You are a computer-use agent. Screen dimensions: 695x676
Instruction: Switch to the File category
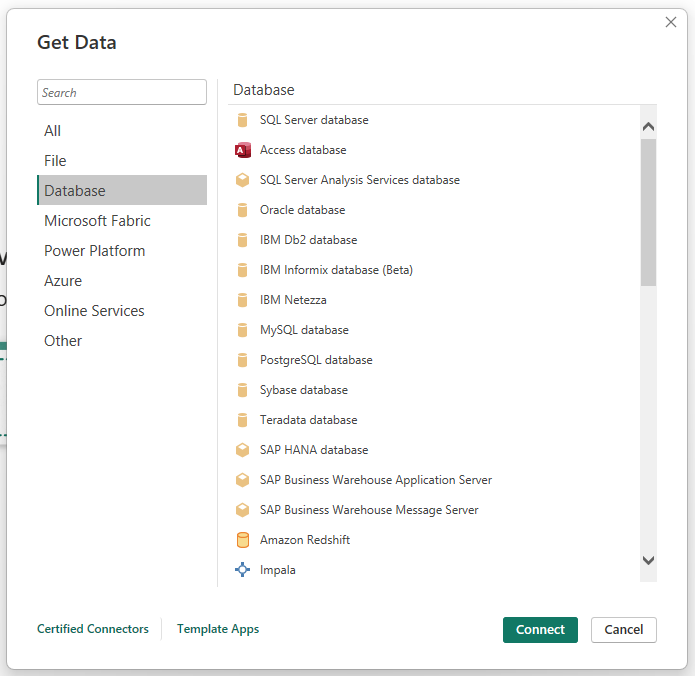(x=122, y=160)
